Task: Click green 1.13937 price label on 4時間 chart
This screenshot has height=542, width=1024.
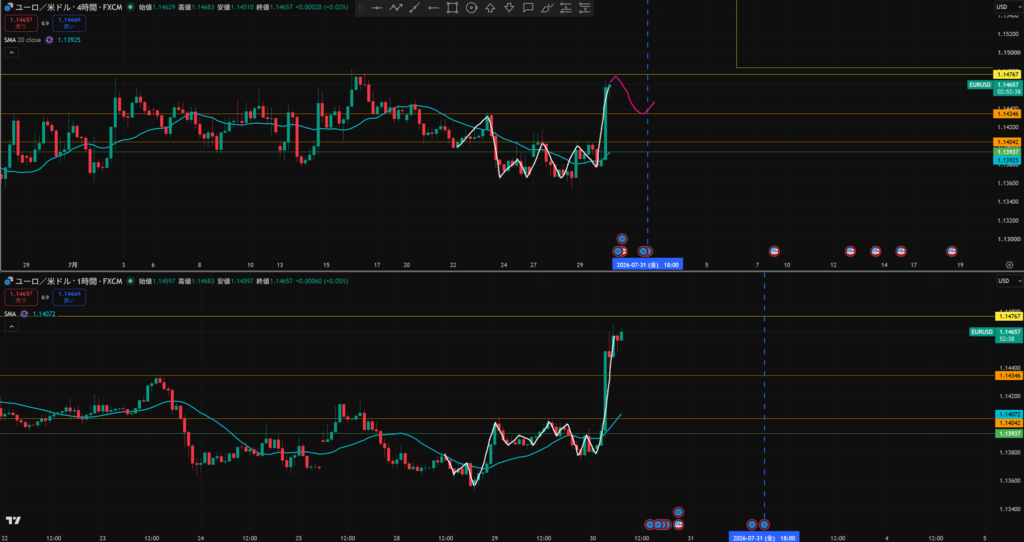Action: point(1006,151)
